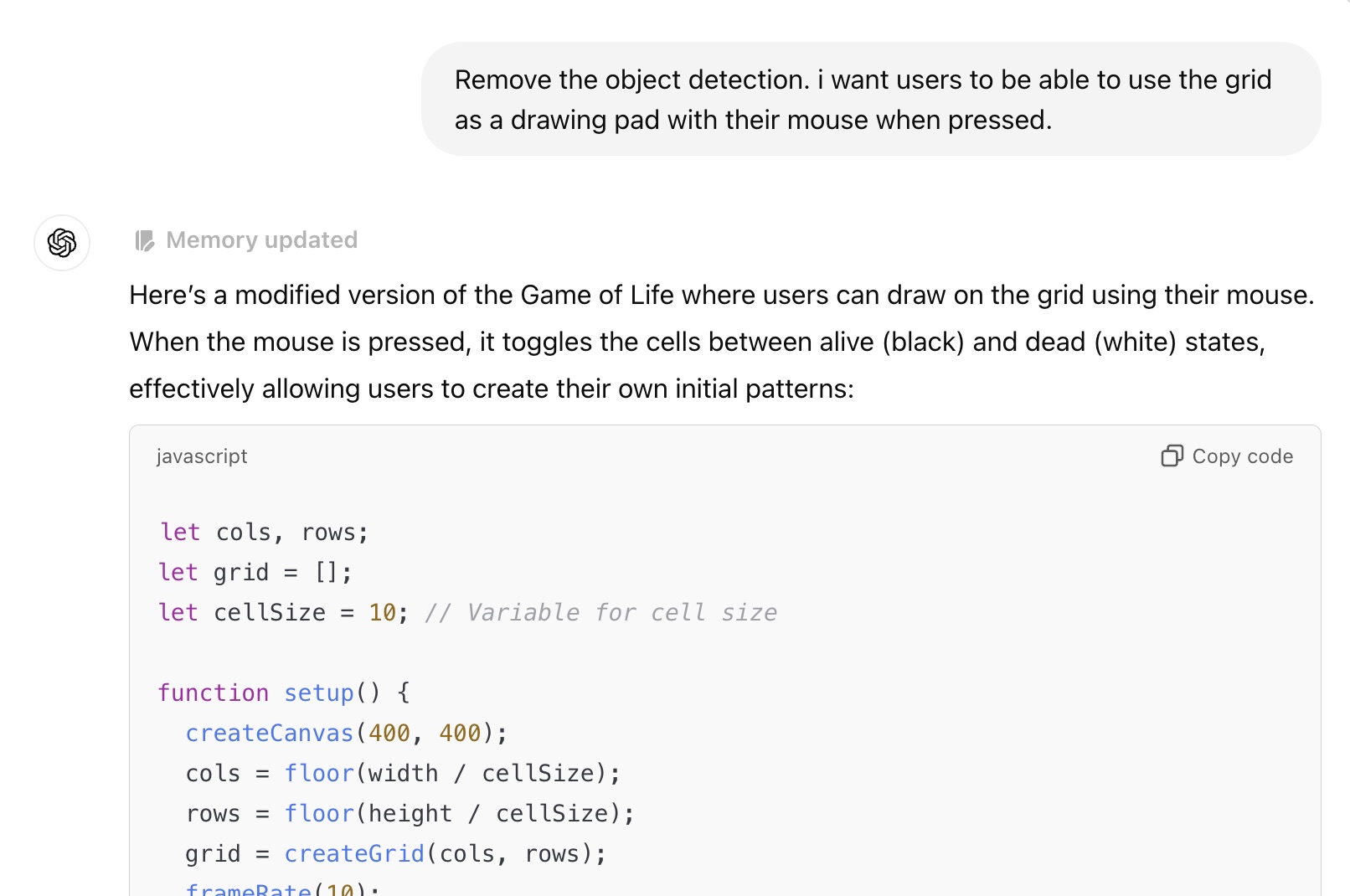Click the javascript language label
Viewport: 1350px width, 896px height.
(x=202, y=456)
